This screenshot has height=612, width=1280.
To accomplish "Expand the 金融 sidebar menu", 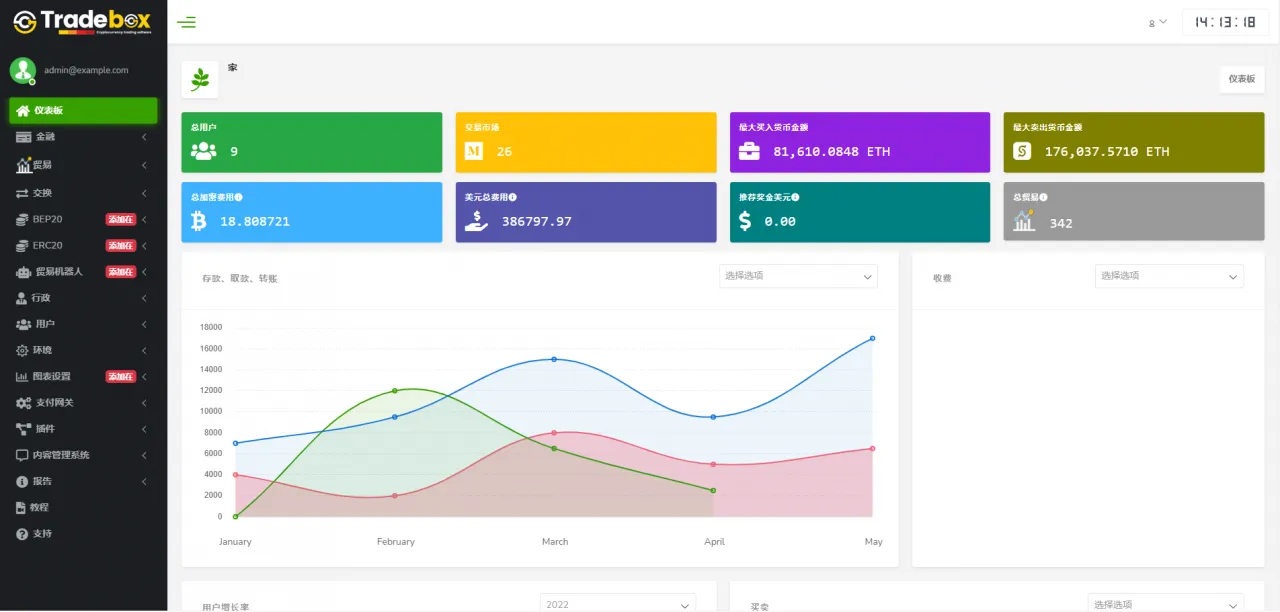I will pyautogui.click(x=83, y=137).
